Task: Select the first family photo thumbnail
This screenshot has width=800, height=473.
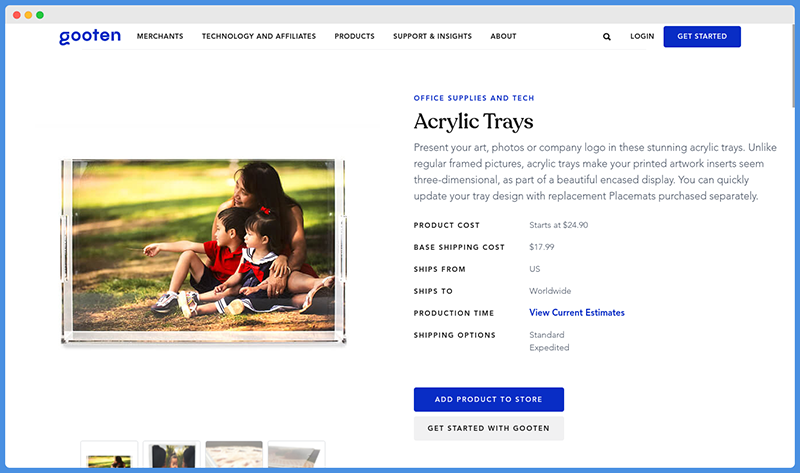Action: (109, 455)
